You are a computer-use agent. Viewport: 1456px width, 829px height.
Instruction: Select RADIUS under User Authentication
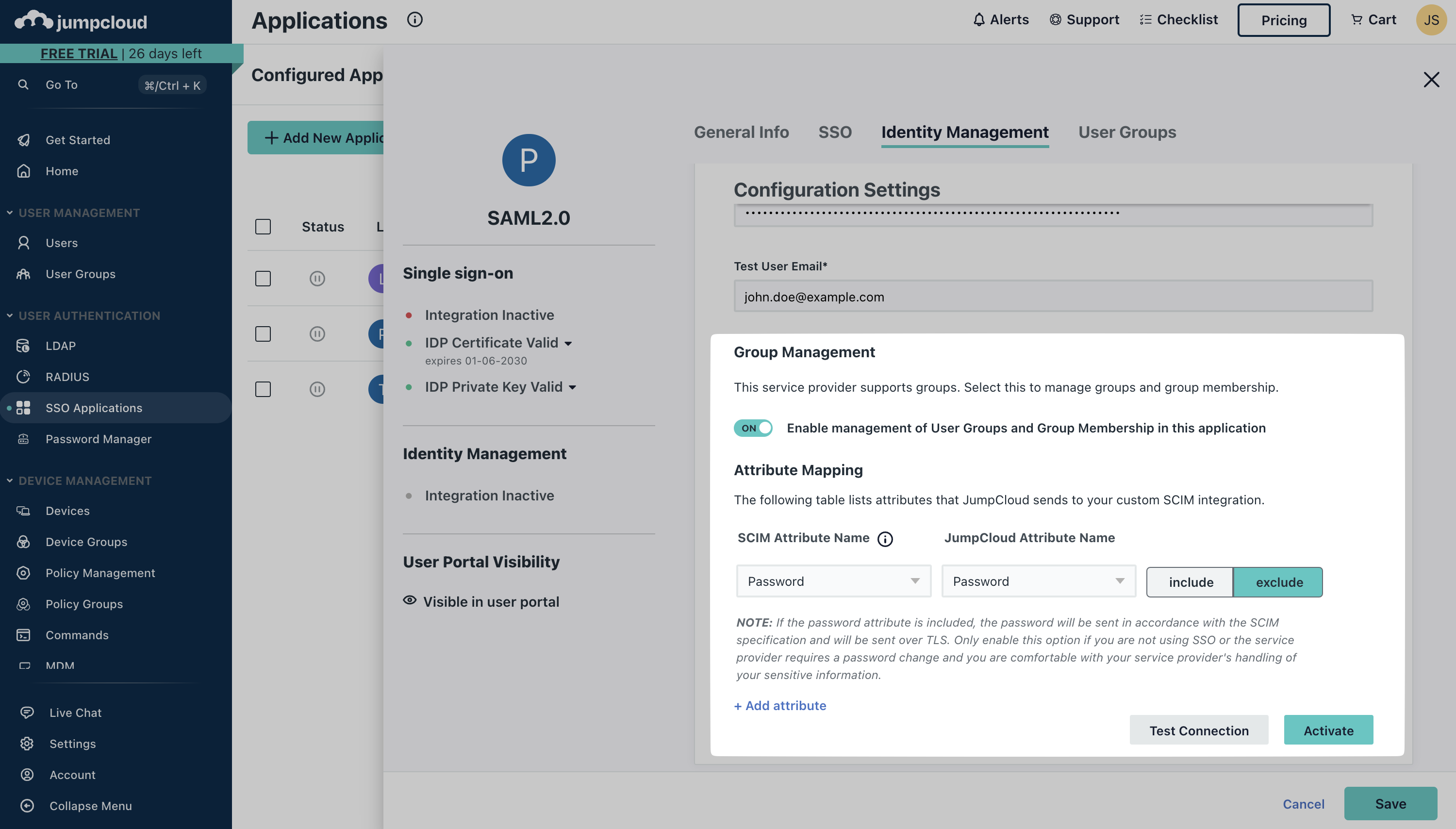click(x=67, y=376)
